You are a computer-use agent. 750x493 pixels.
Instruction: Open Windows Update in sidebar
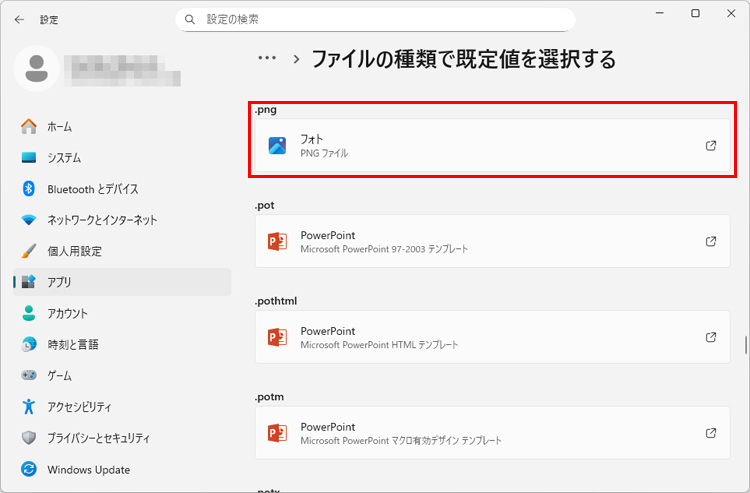coord(88,469)
